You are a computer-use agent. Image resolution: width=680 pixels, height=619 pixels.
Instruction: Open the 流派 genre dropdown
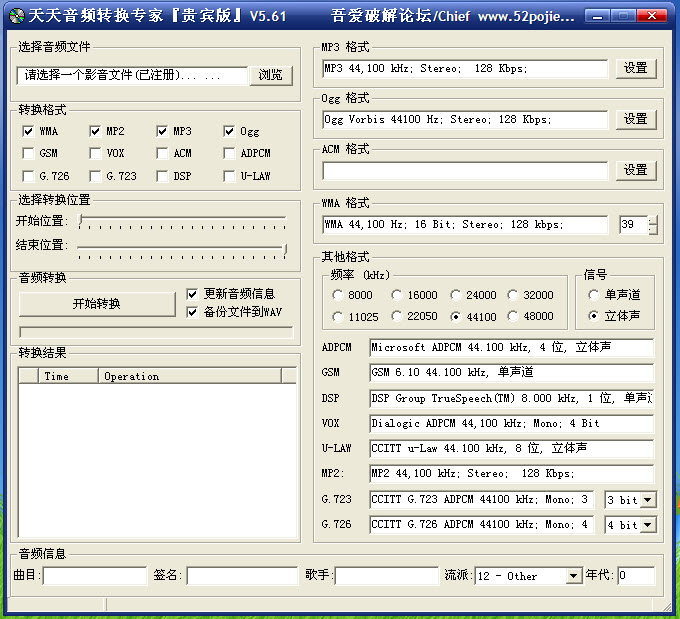[574, 576]
